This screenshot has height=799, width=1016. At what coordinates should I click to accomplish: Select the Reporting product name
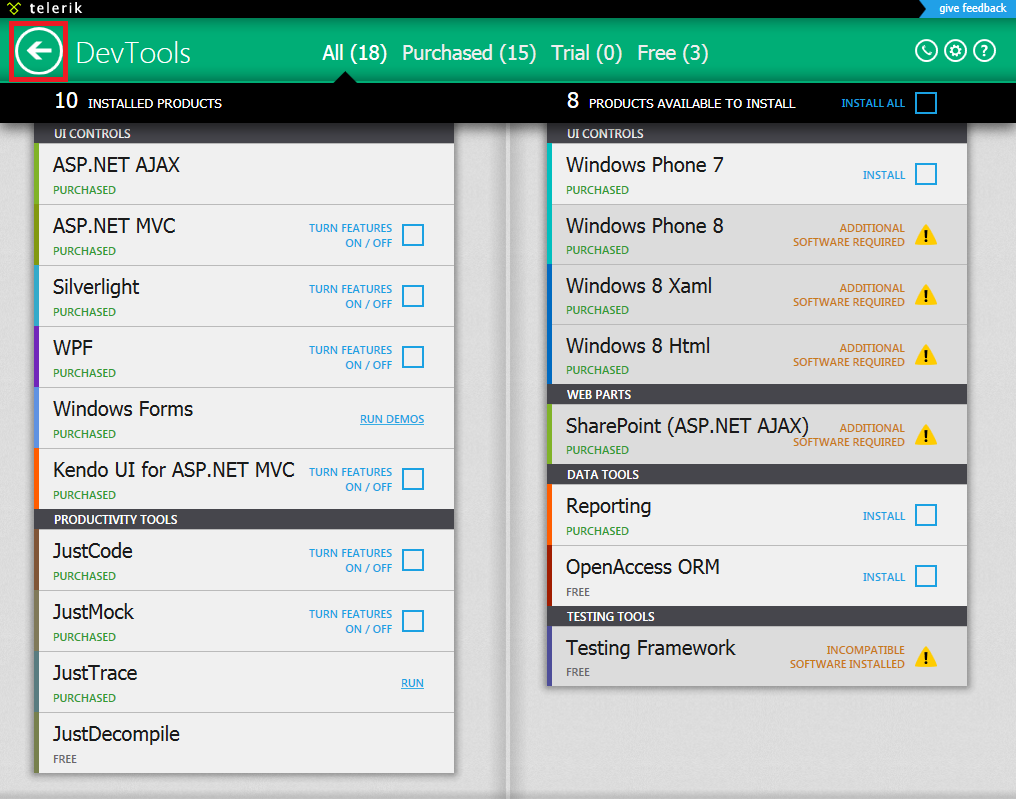[608, 506]
